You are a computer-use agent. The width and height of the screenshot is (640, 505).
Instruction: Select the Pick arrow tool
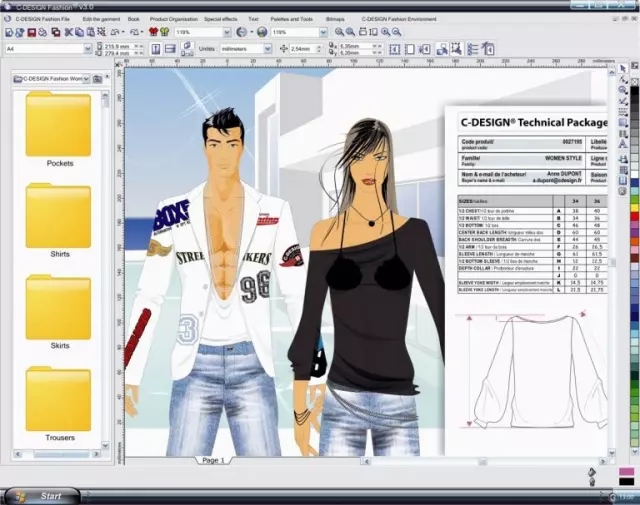(x=622, y=68)
